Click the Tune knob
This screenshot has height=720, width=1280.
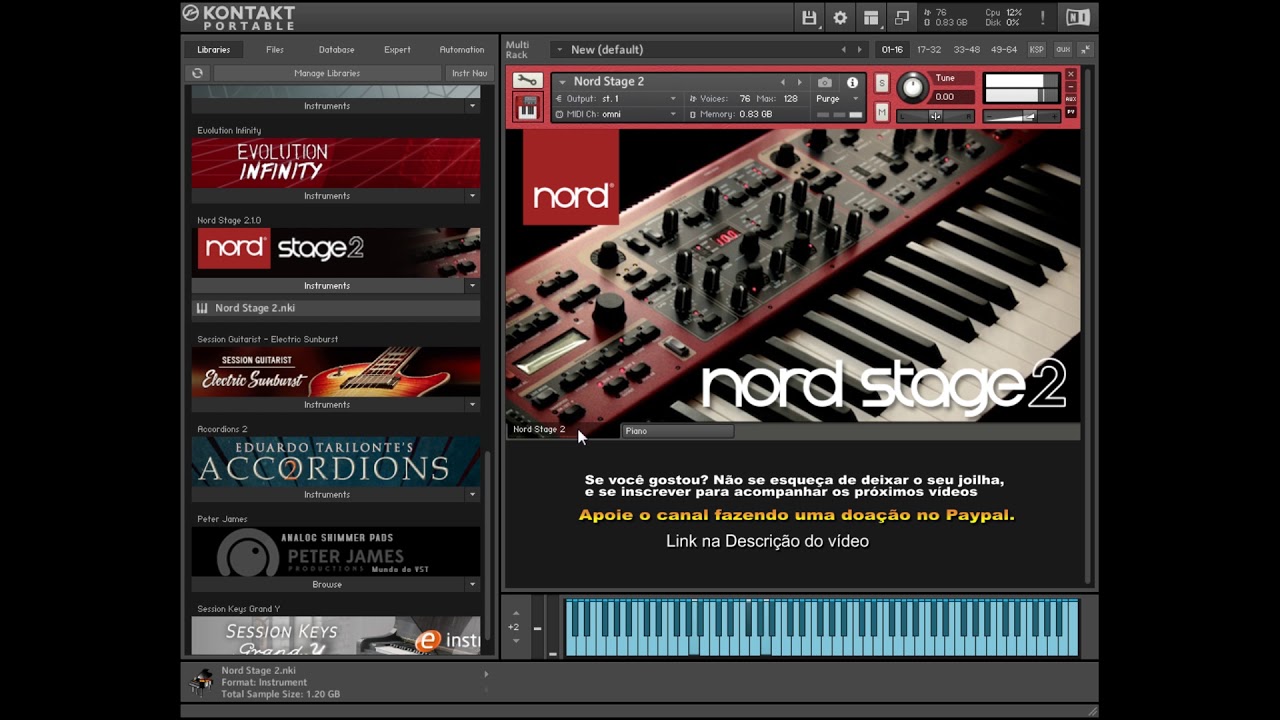pyautogui.click(x=912, y=87)
